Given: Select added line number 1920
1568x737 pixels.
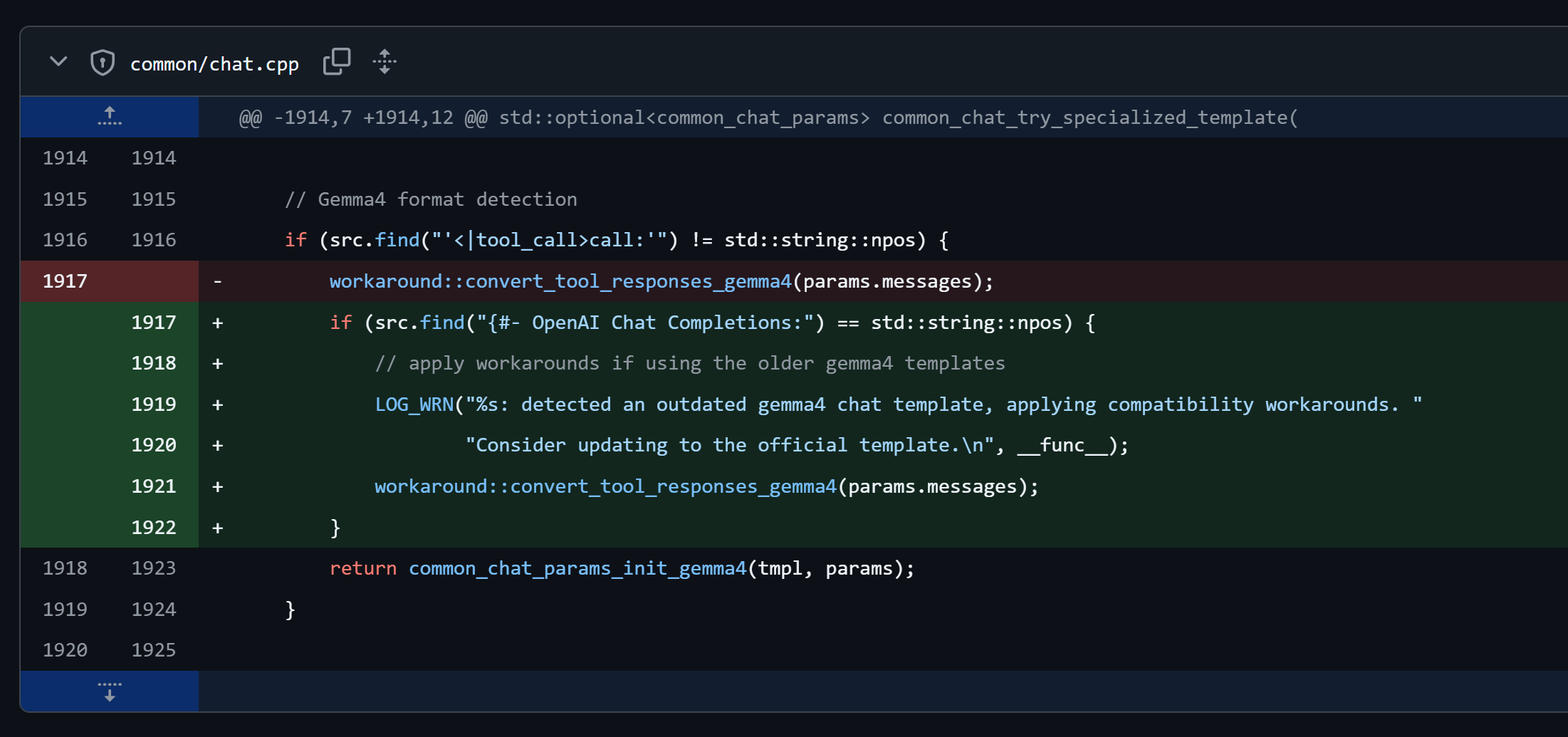Looking at the screenshot, I should click(x=154, y=445).
